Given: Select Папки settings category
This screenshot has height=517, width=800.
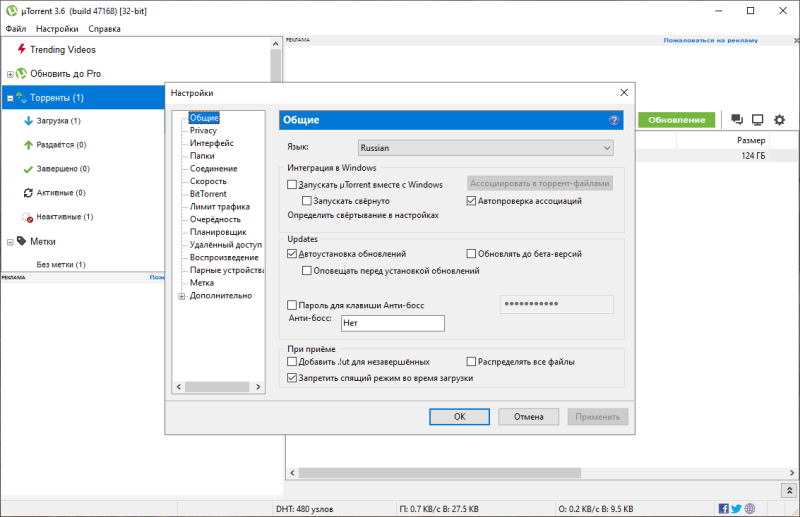Looking at the screenshot, I should [202, 156].
